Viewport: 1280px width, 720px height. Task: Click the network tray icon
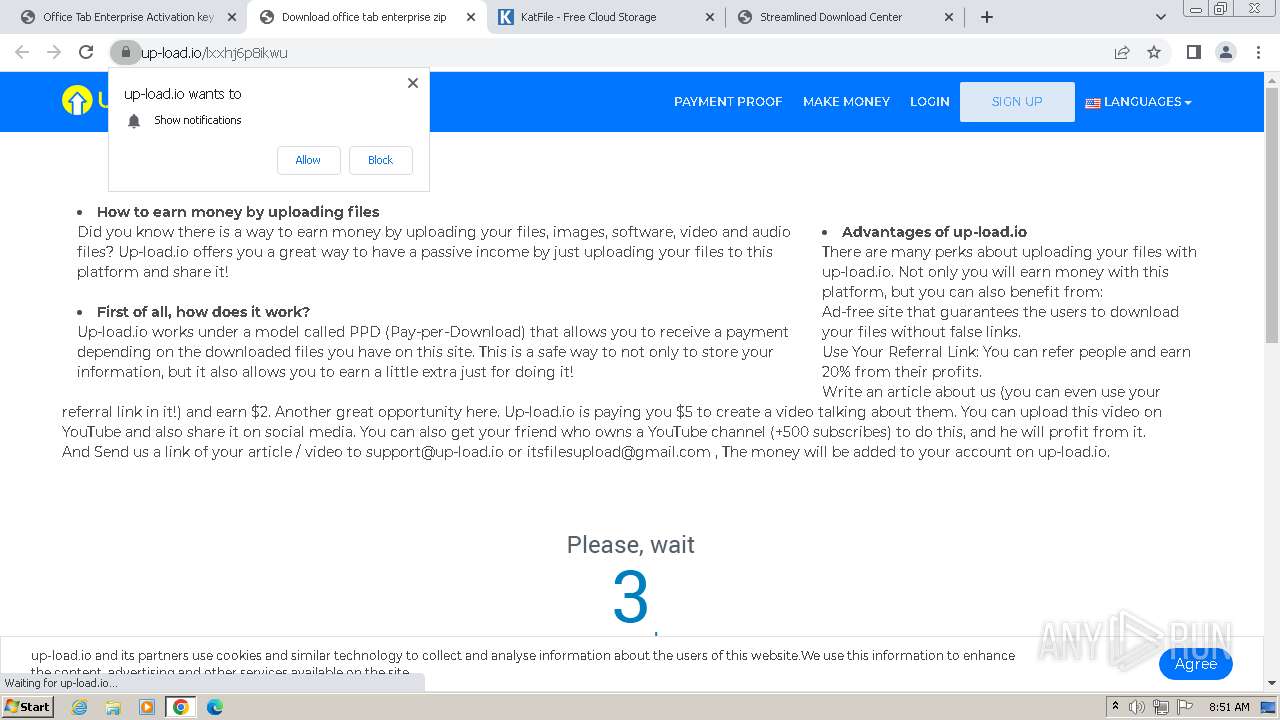[x=1161, y=707]
